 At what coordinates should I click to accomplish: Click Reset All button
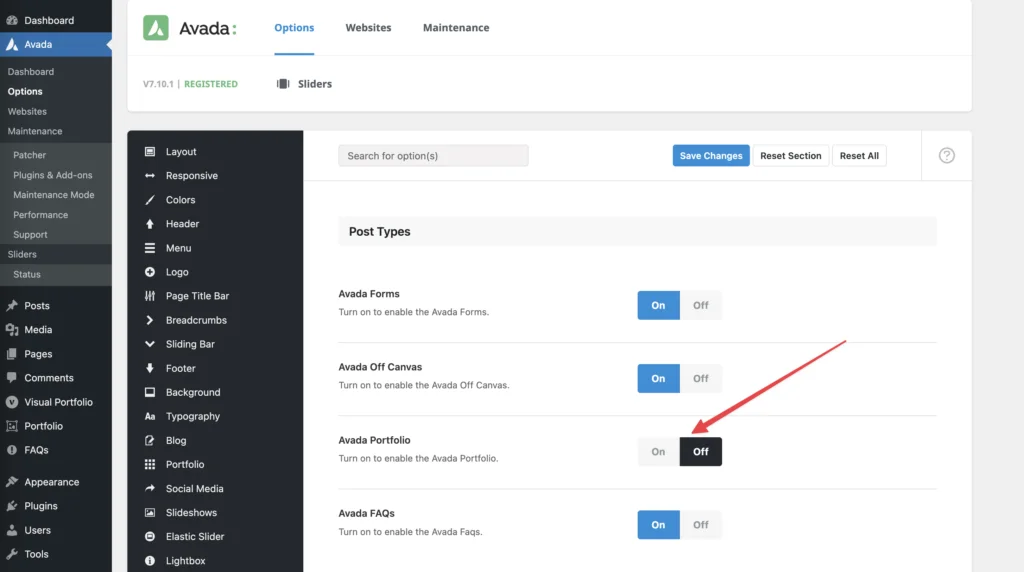click(859, 155)
